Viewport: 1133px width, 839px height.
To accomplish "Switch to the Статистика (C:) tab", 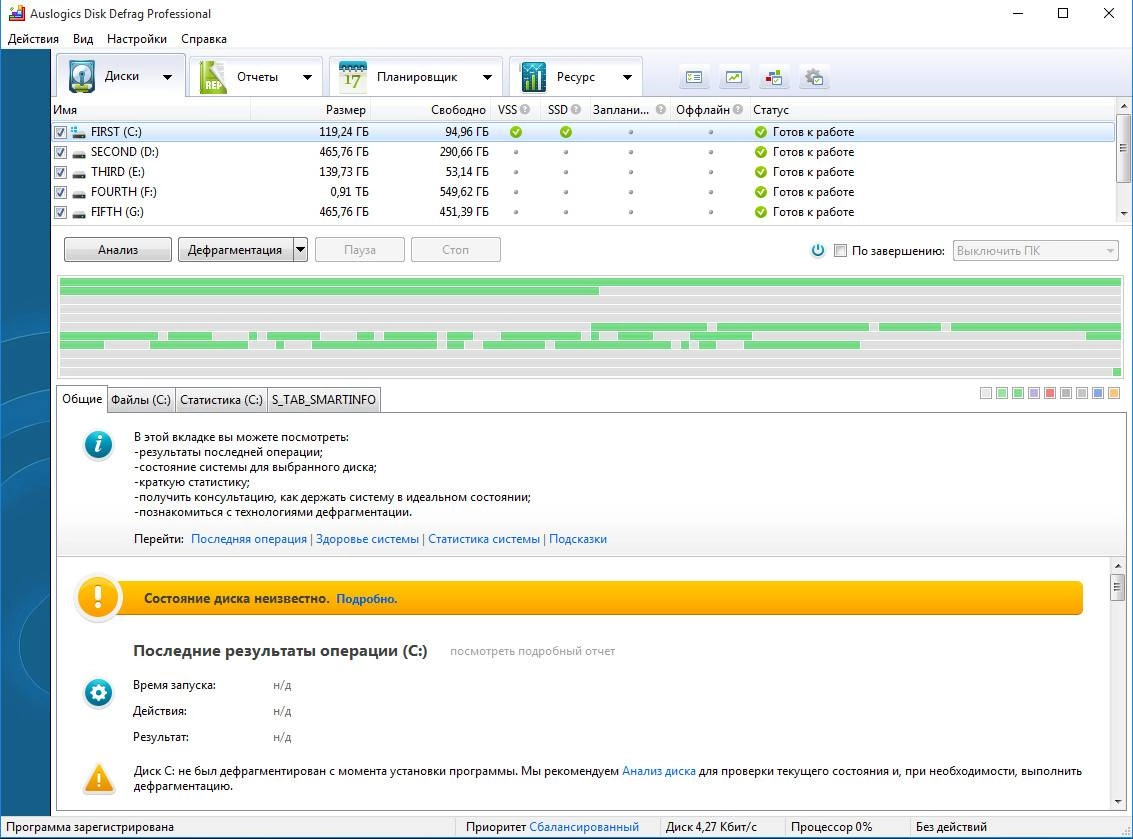I will [x=221, y=400].
